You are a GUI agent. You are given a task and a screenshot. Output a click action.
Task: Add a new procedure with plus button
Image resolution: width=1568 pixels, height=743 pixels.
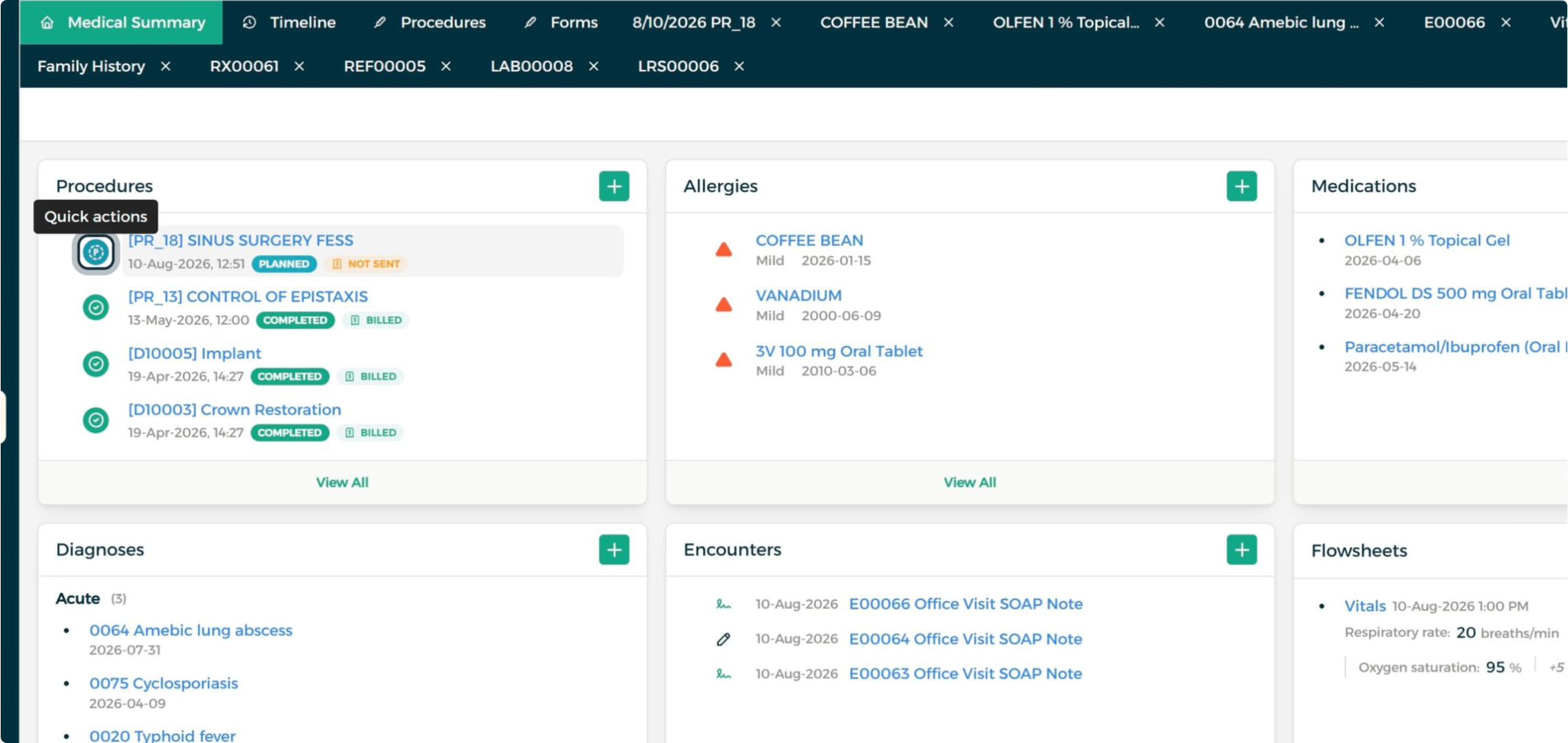click(614, 186)
